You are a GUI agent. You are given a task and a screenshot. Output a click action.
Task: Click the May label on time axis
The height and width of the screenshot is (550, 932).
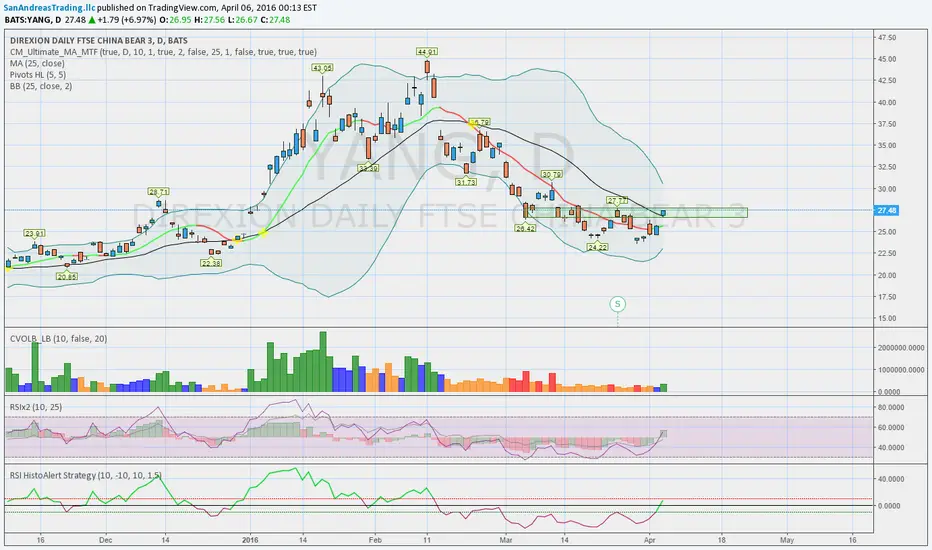tap(787, 540)
